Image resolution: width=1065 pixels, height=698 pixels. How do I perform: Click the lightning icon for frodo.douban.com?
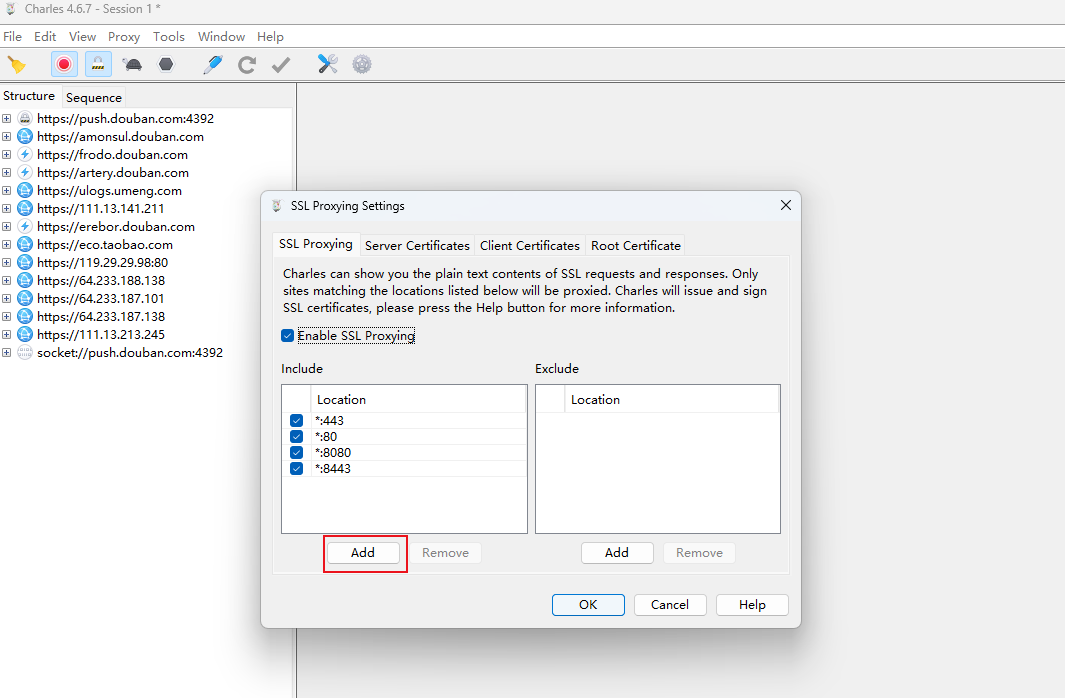pyautogui.click(x=25, y=154)
